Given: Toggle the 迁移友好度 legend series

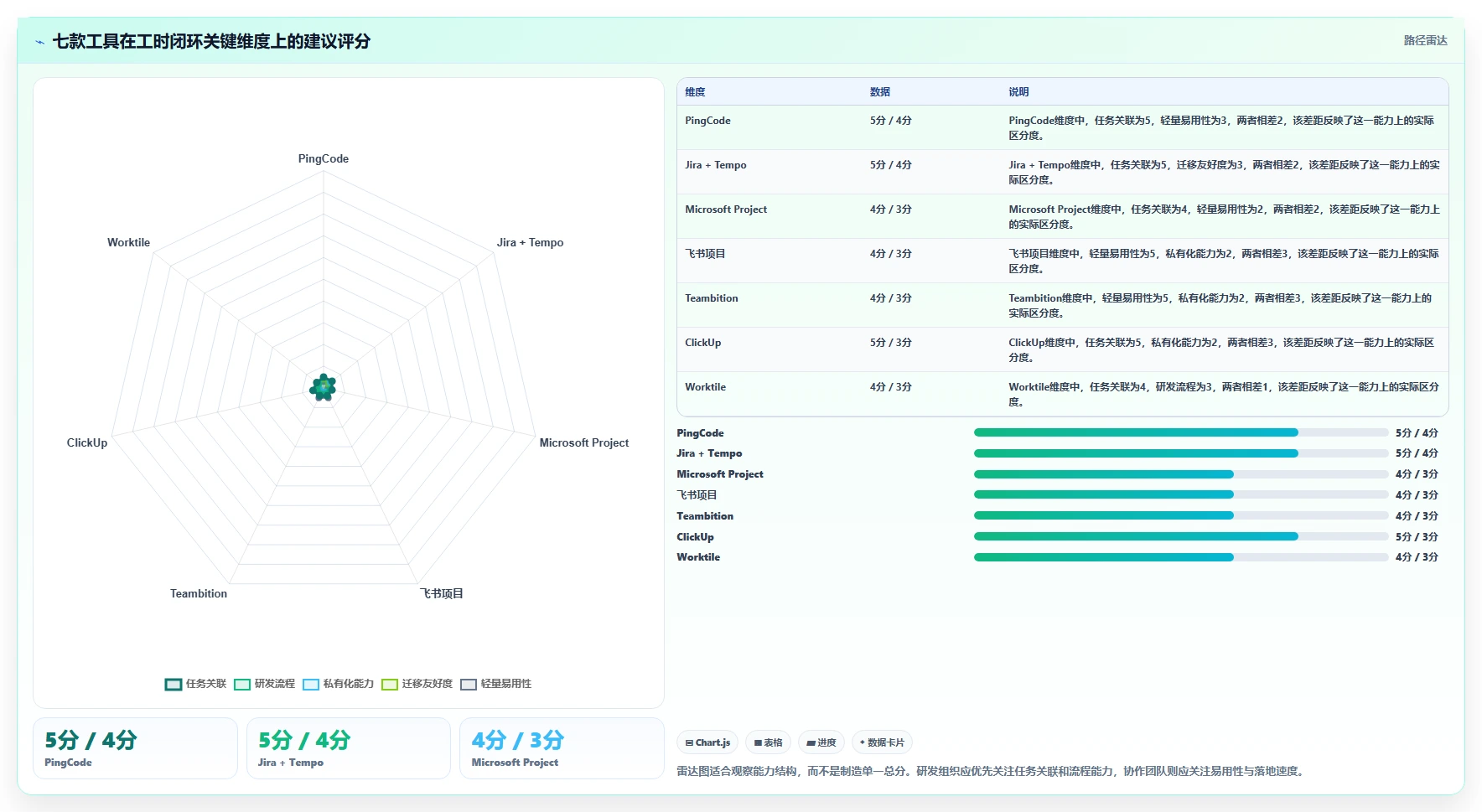Looking at the screenshot, I should (417, 684).
